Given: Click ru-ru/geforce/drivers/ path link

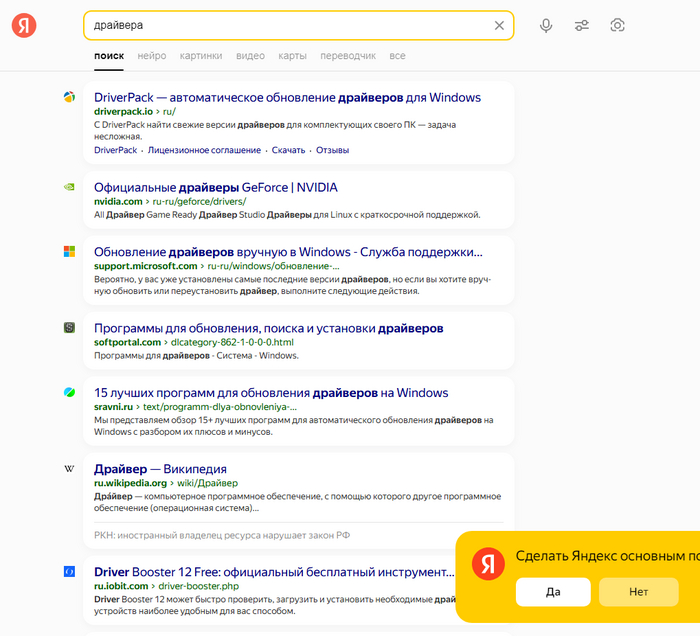Looking at the screenshot, I should click(x=199, y=202).
